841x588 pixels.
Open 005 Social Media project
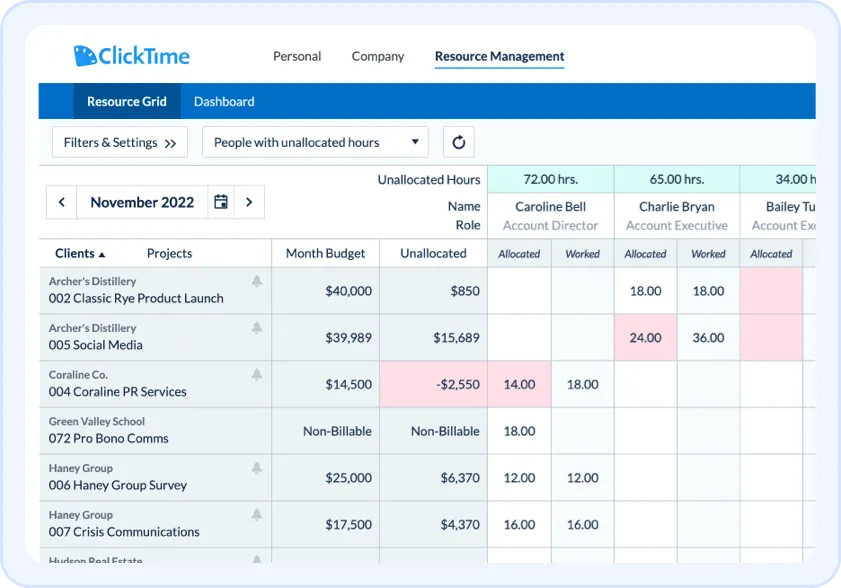95,345
